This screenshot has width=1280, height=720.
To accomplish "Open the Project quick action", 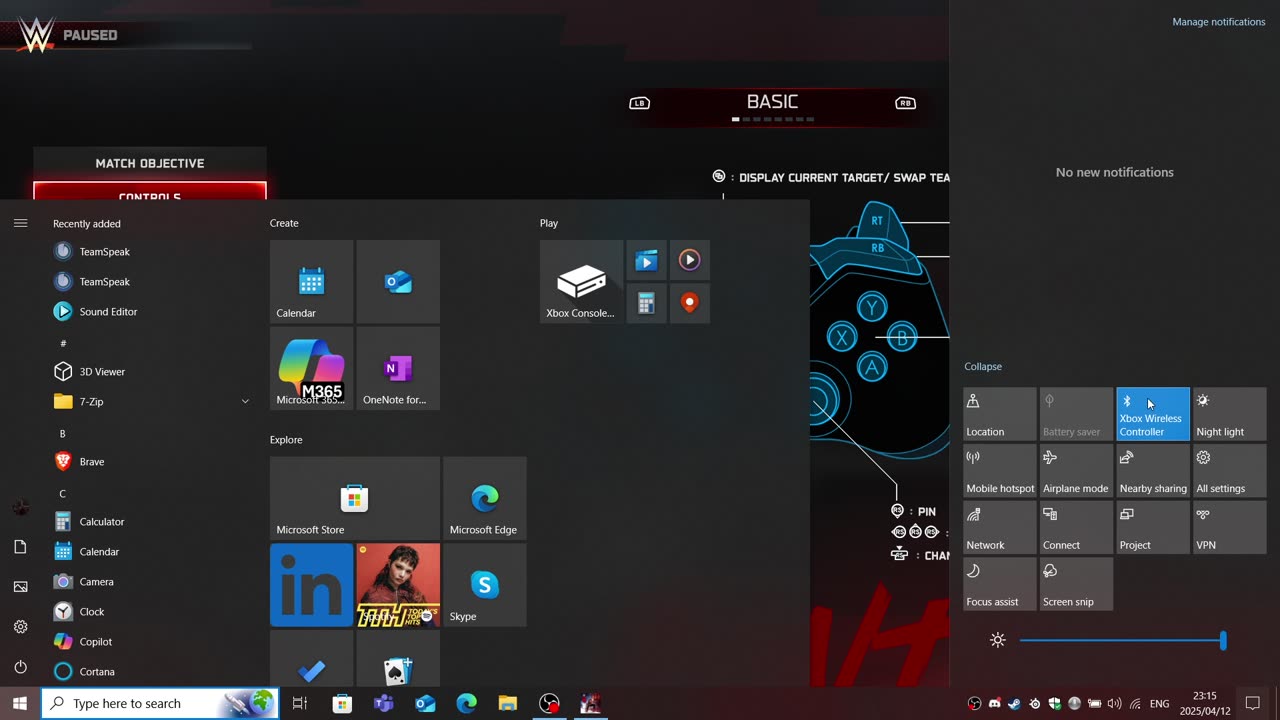I will tap(1153, 528).
